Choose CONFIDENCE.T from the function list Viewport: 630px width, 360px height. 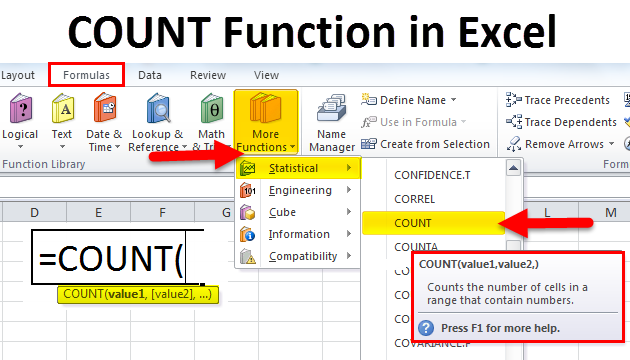tap(432, 175)
